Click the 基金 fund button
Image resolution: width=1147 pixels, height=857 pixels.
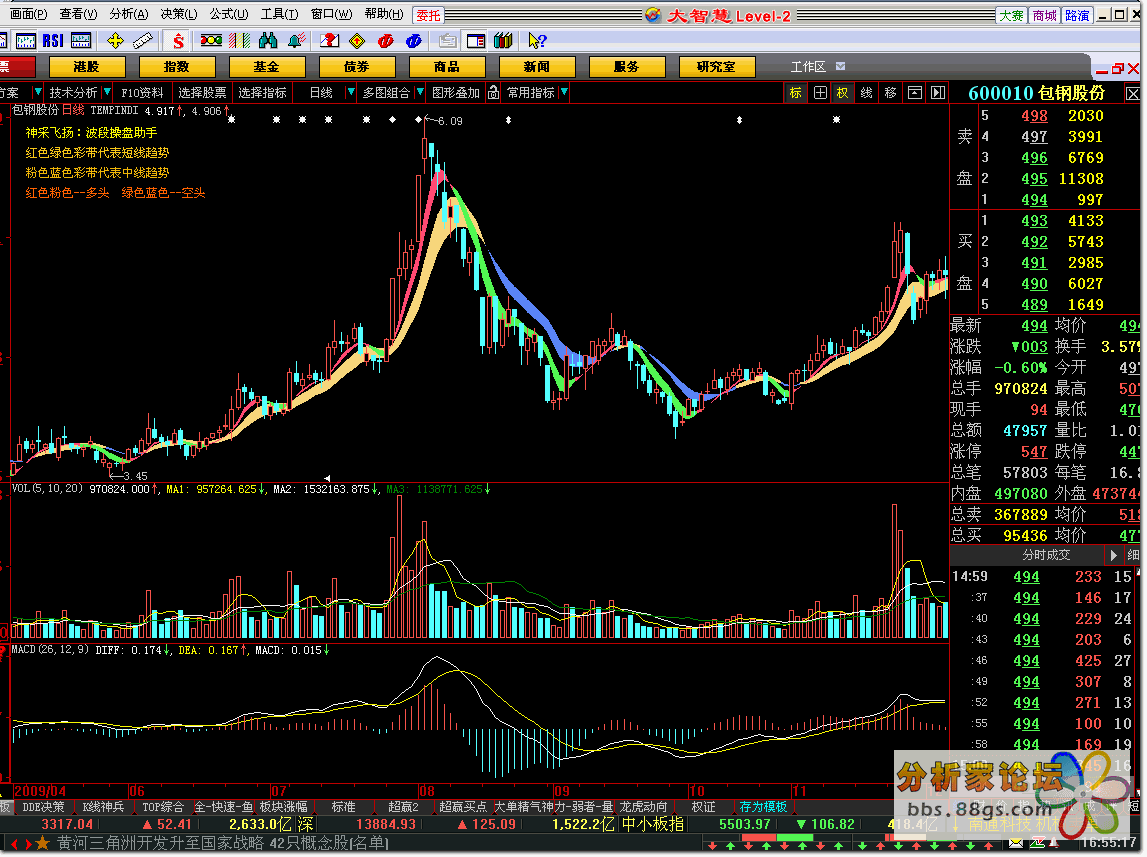point(266,67)
